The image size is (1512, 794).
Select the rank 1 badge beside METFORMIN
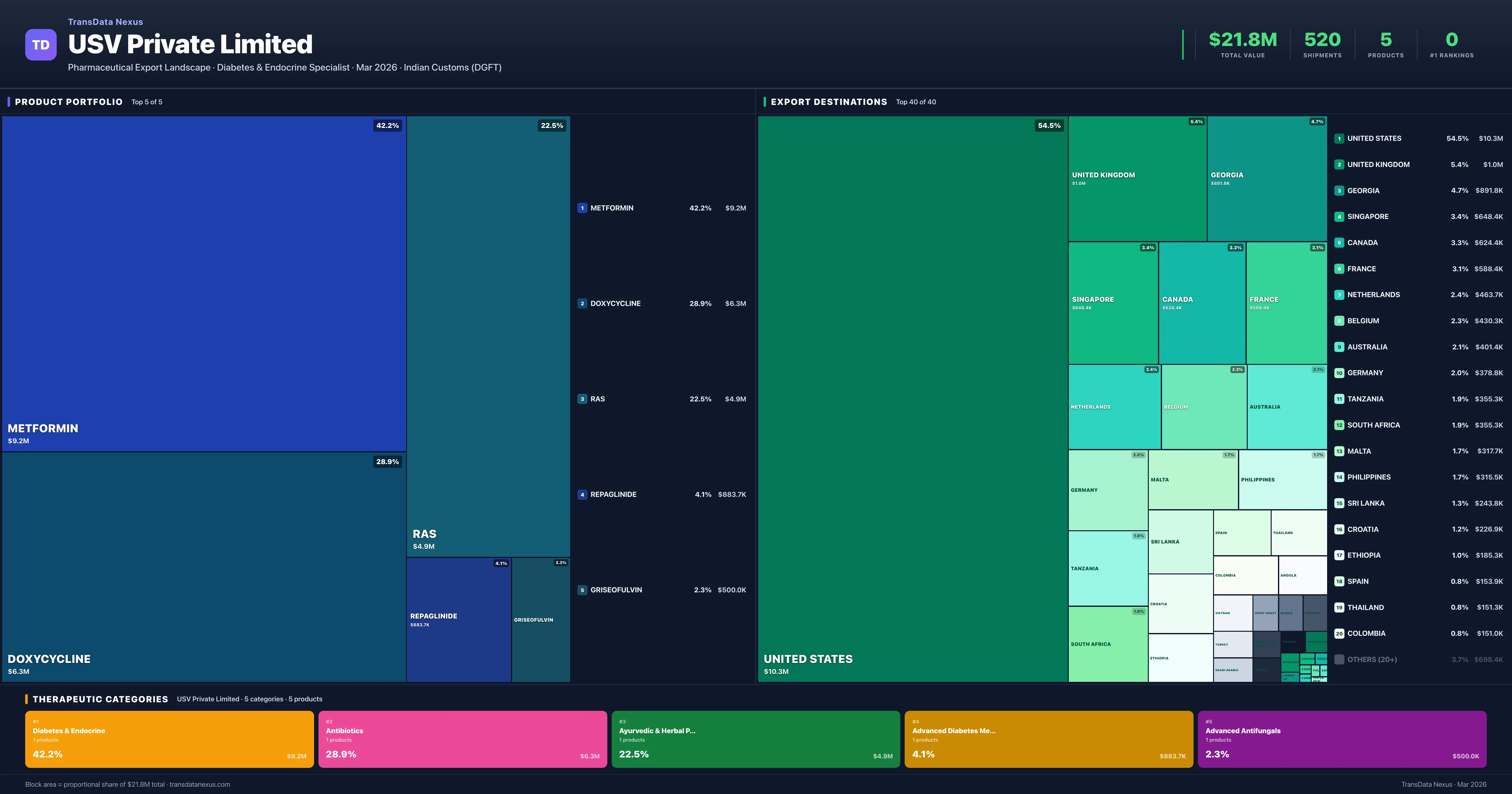[x=582, y=208]
